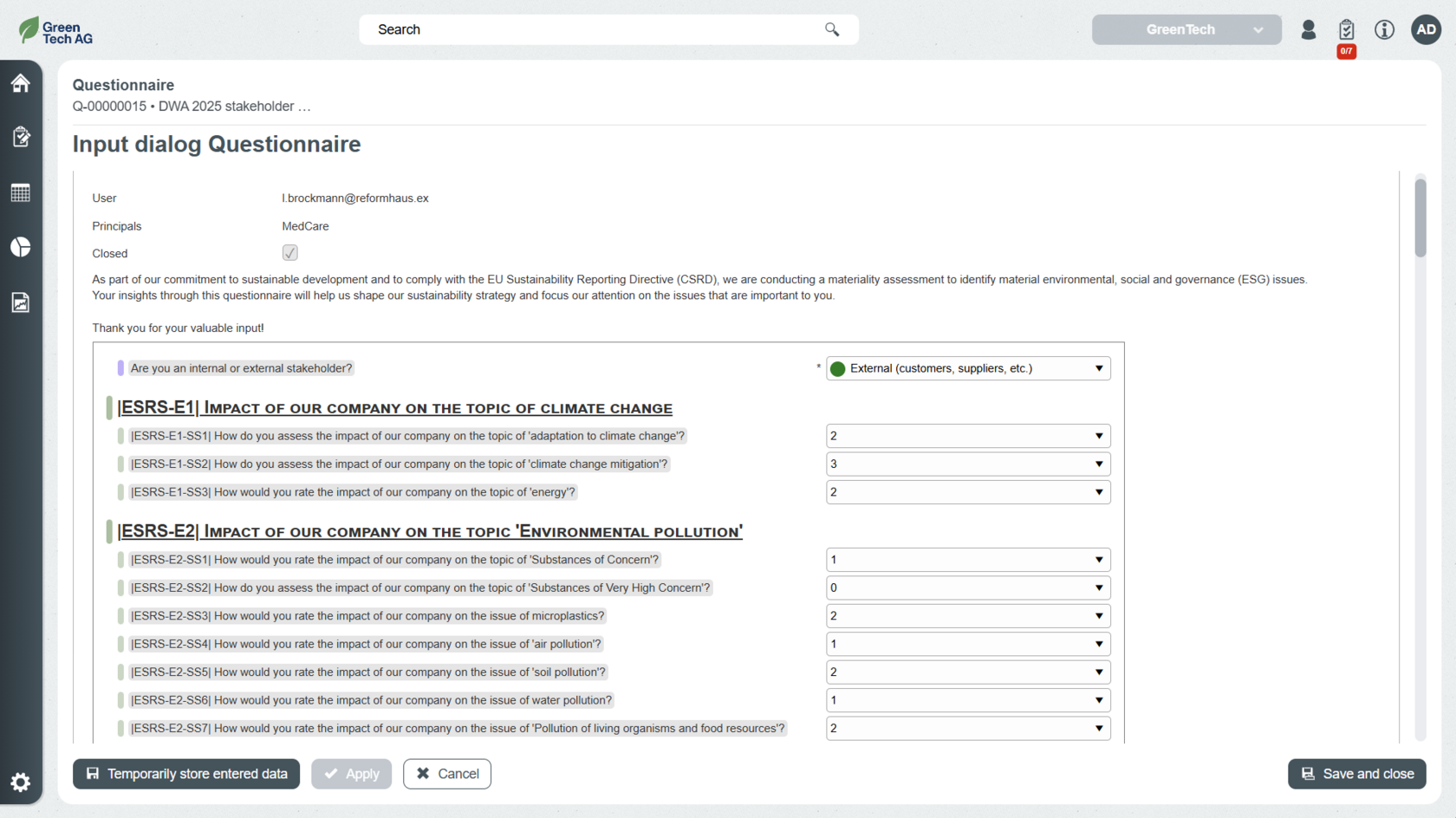Screen dimensions: 1456x818
Task: Open the Home icon in sidebar
Action: tap(21, 83)
